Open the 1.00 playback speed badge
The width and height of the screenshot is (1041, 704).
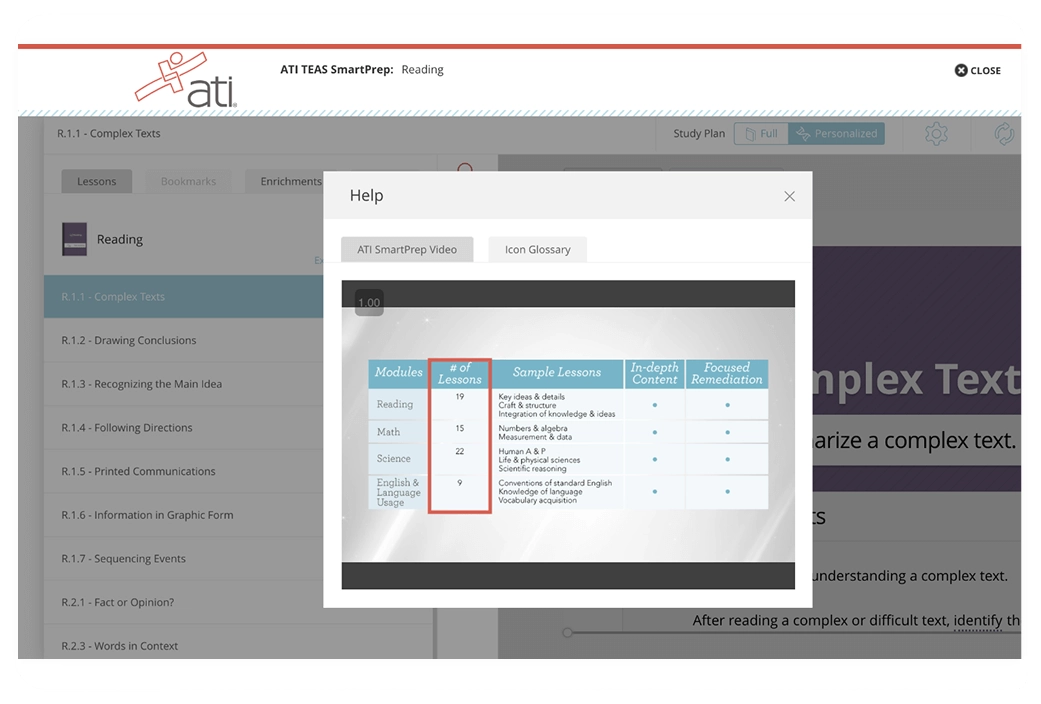[x=369, y=302]
